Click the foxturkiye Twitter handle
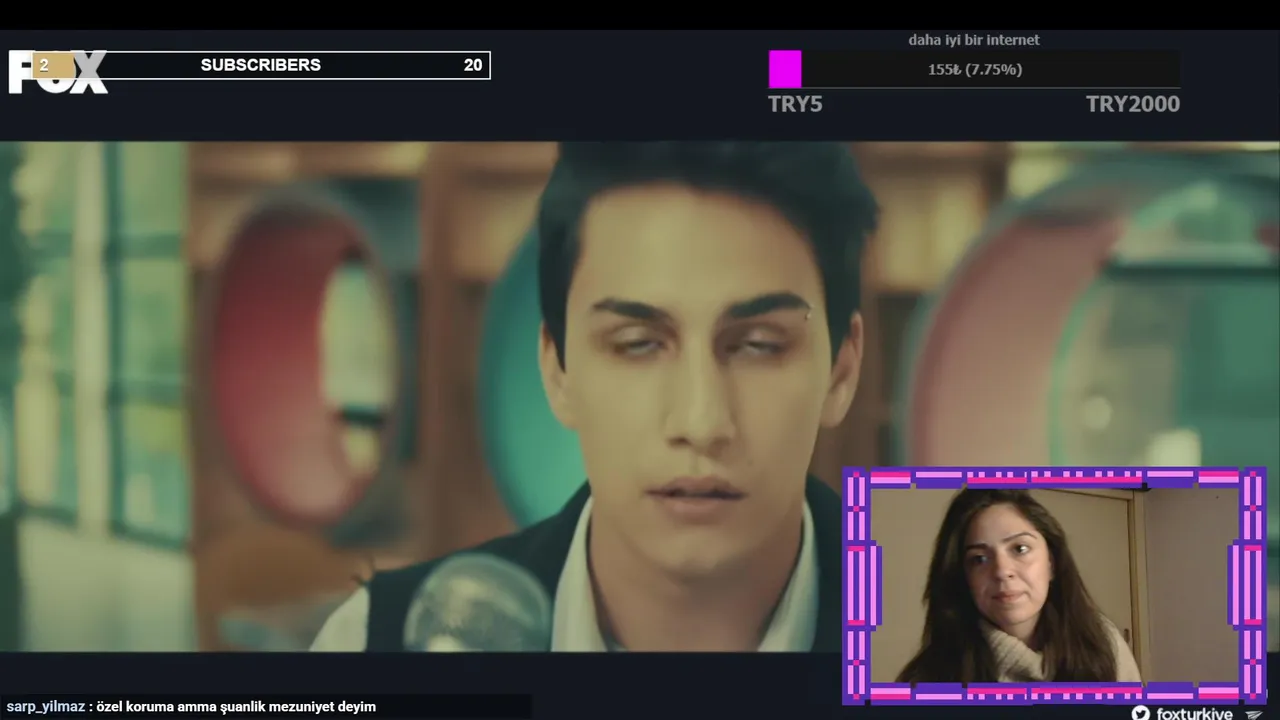 tap(1195, 714)
